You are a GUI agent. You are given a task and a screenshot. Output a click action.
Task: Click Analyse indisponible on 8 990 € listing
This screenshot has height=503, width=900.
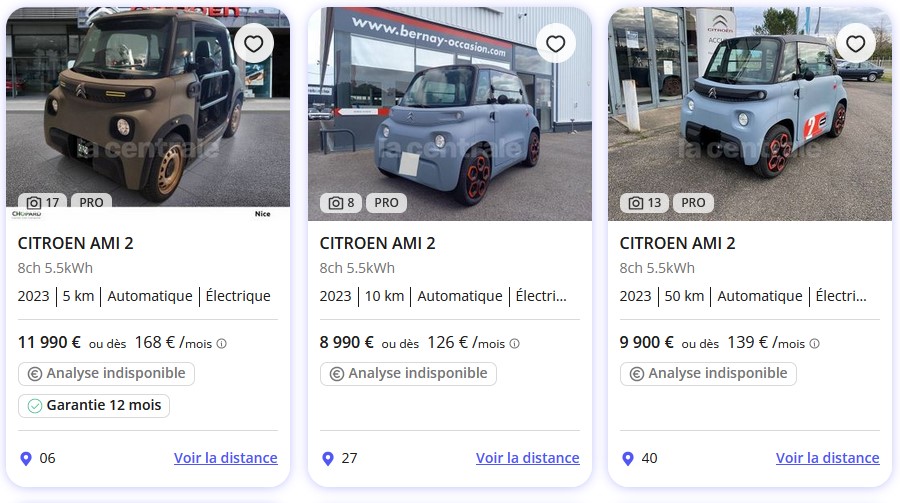click(x=408, y=373)
